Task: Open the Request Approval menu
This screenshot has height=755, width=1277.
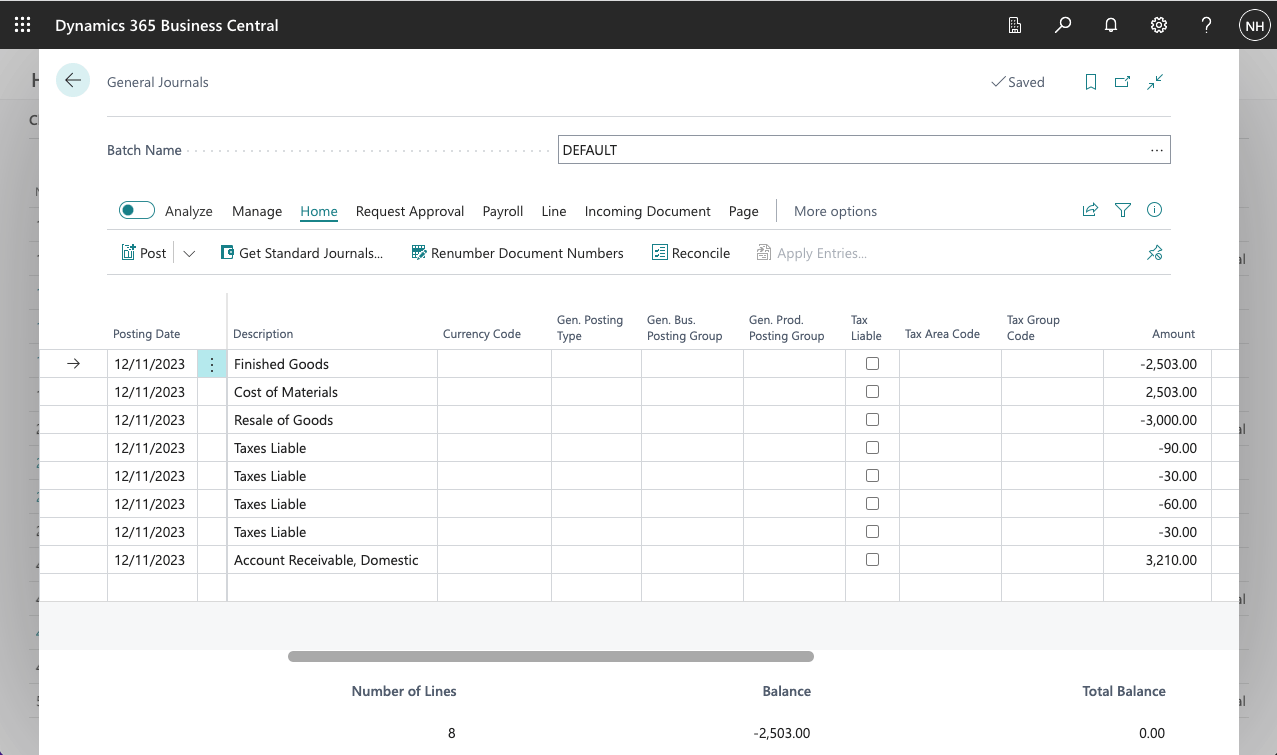Action: pyautogui.click(x=410, y=211)
